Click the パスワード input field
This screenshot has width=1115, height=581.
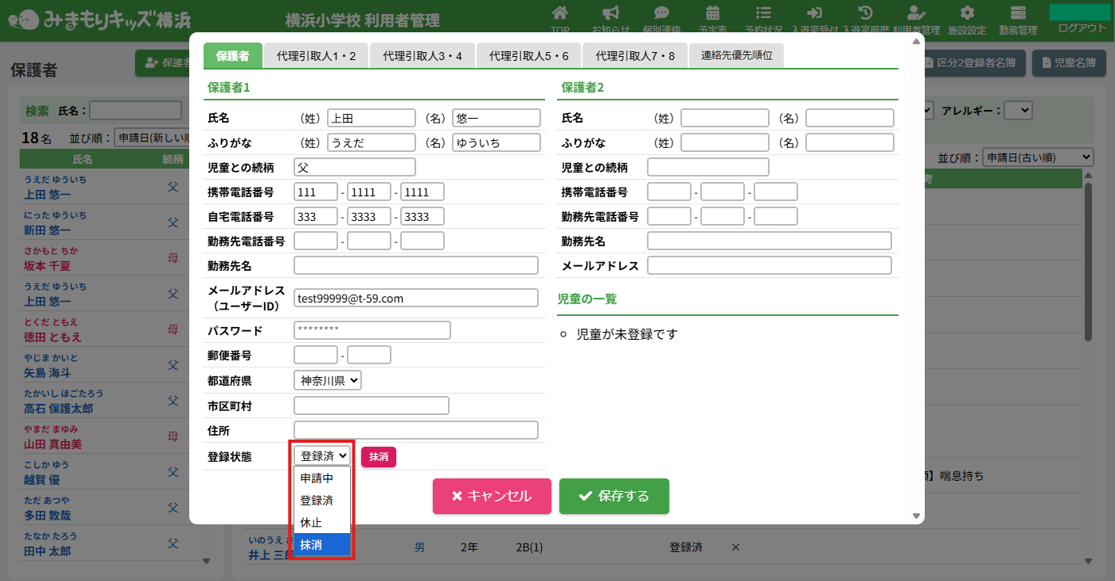[x=372, y=331]
